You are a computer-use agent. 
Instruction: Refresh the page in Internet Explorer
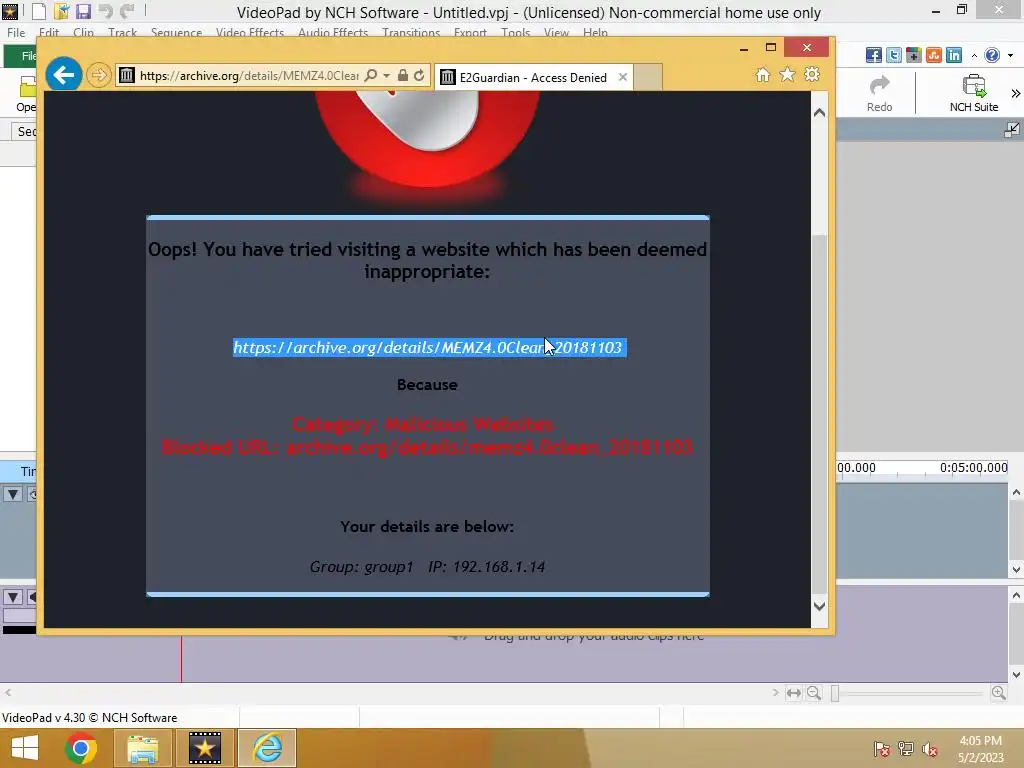coord(419,76)
